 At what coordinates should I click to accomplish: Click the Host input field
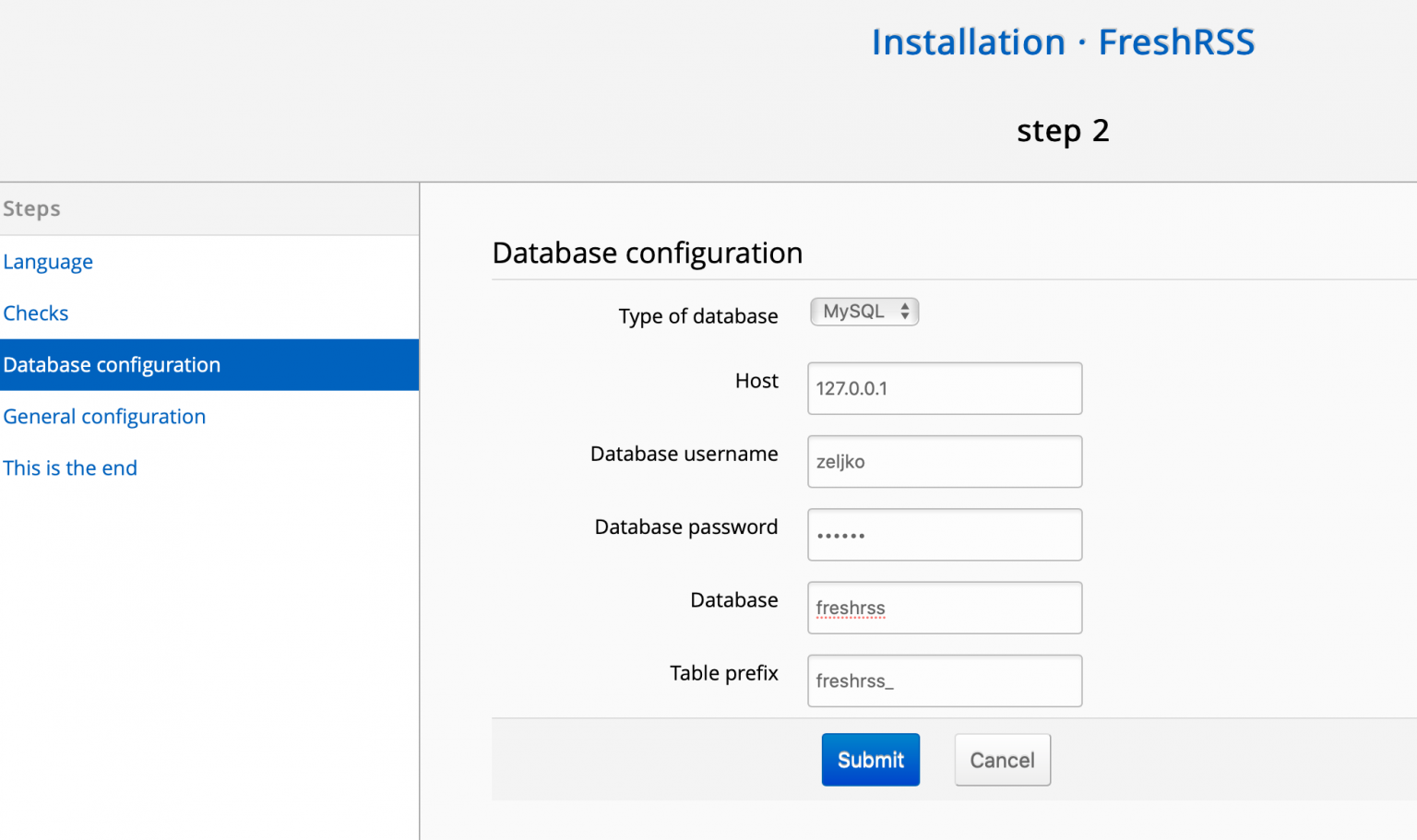pyautogui.click(x=944, y=388)
